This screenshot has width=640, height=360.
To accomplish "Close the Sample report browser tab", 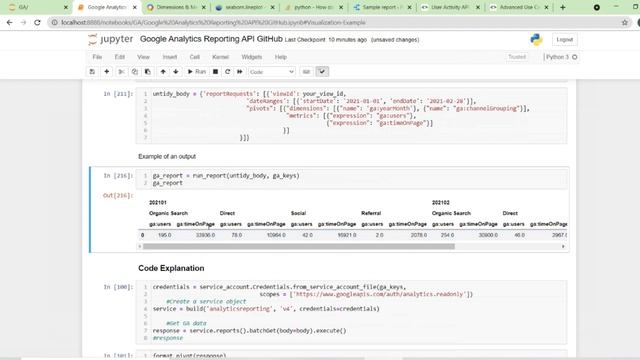I will point(409,7).
